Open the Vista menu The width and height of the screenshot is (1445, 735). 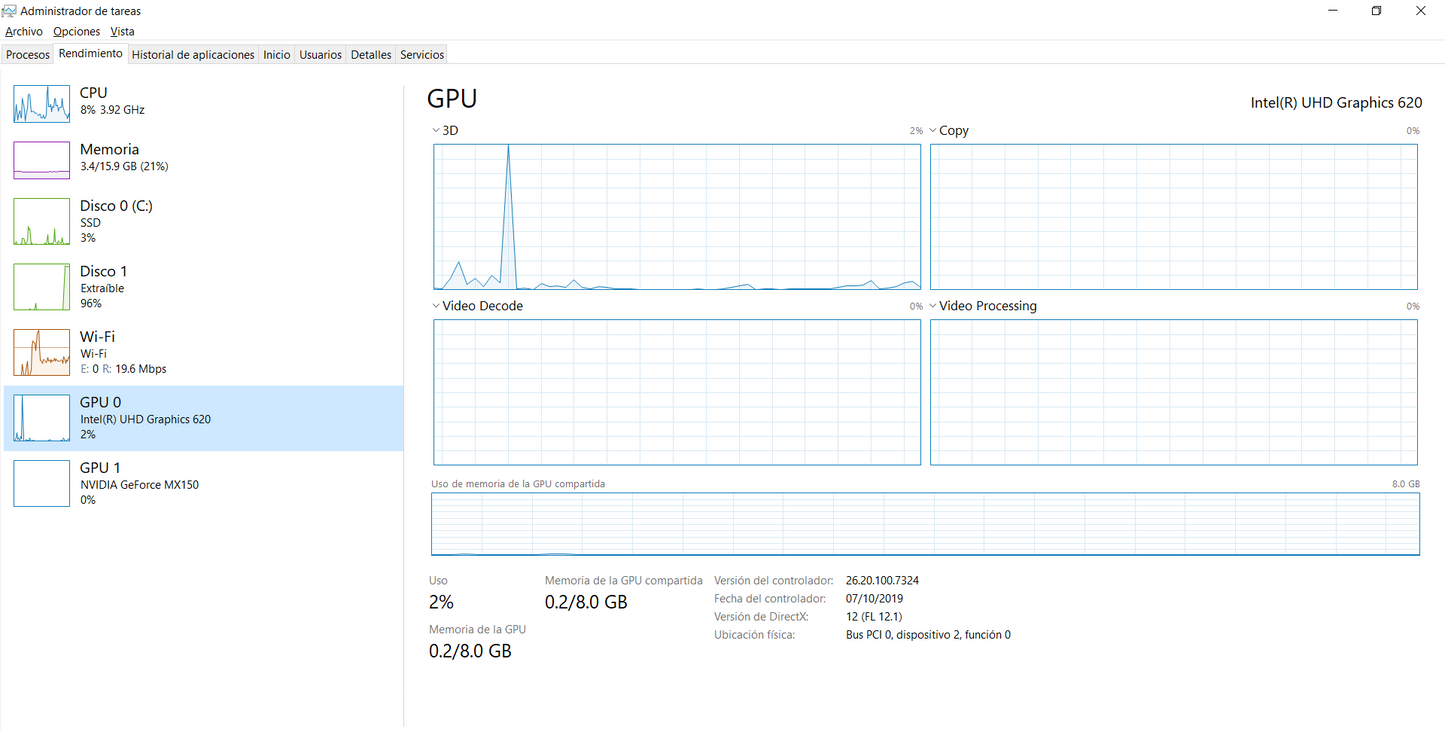click(122, 32)
